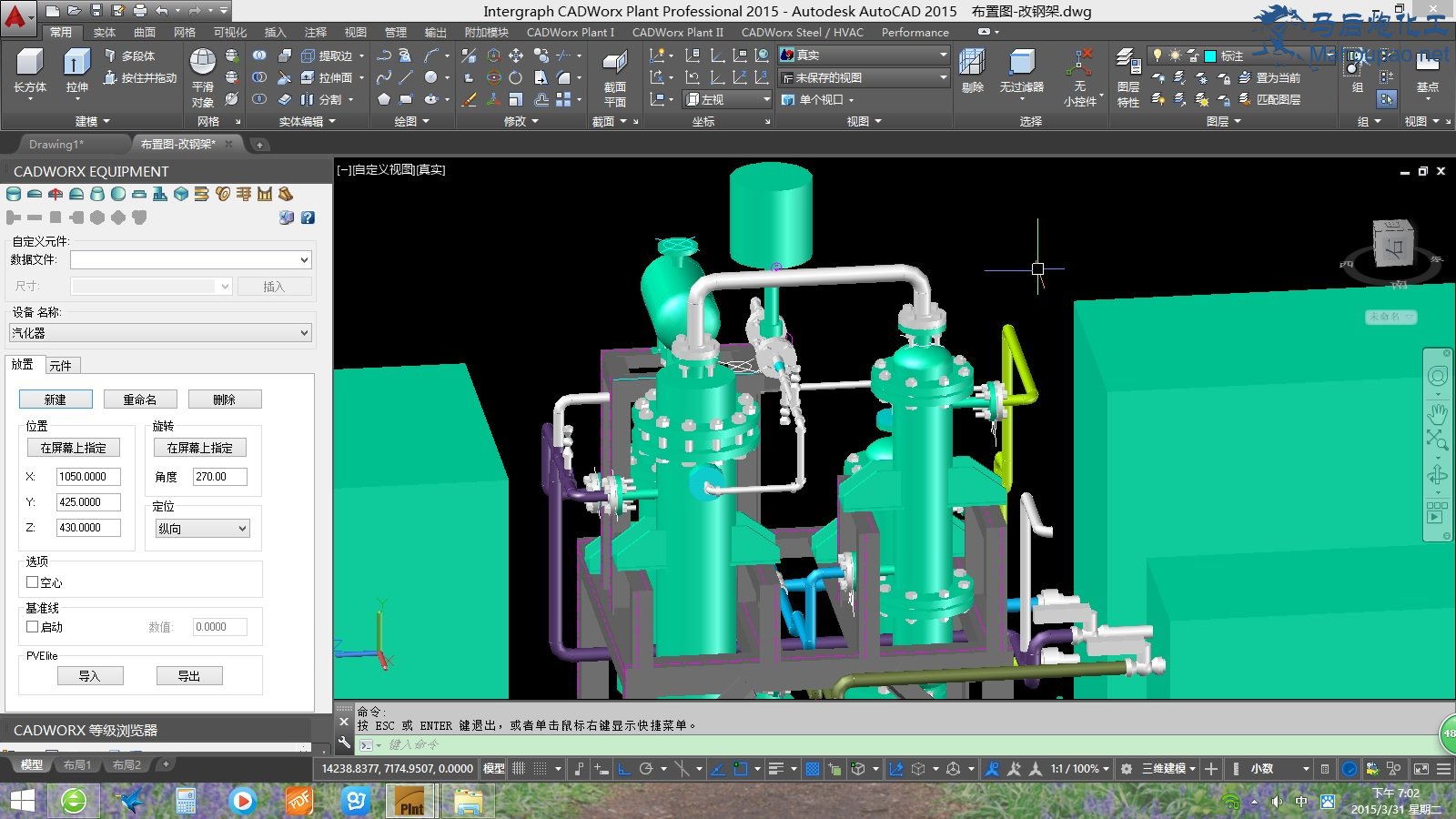
Task: Click the ViewCube in the viewport
Action: 1392,243
